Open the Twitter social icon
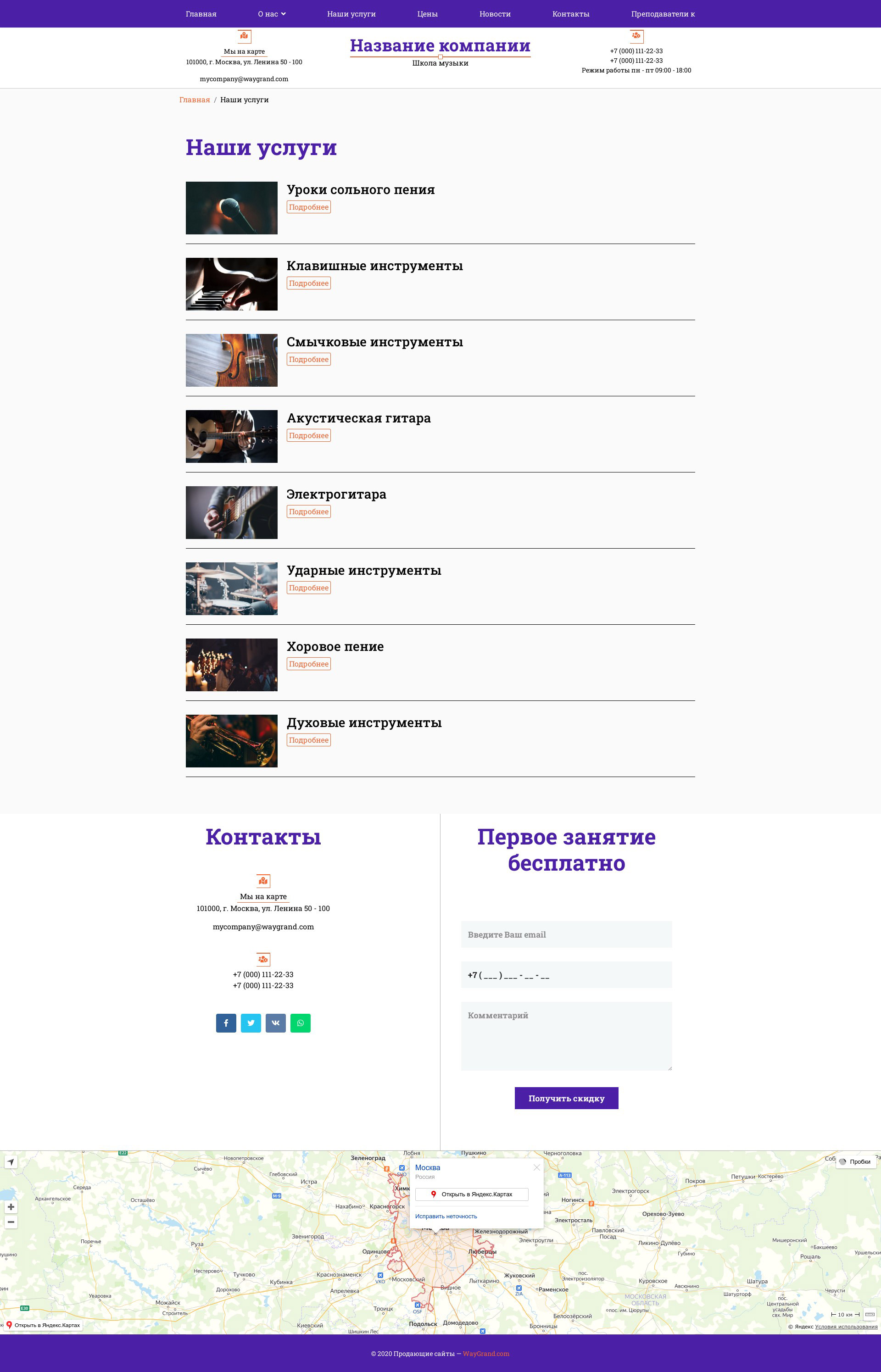Viewport: 881px width, 1372px height. [x=251, y=1022]
